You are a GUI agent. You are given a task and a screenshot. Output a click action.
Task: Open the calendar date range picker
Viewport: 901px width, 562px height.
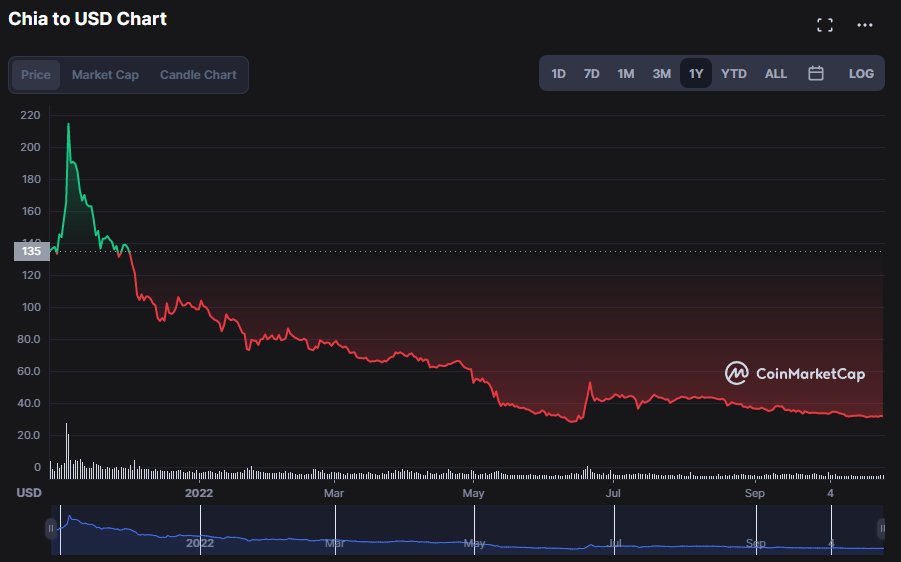point(815,73)
